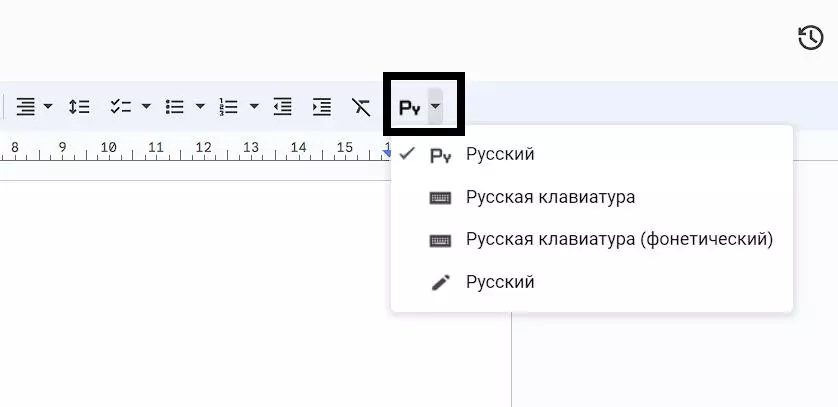Choose Русская клавиатура from the menu

click(x=550, y=197)
